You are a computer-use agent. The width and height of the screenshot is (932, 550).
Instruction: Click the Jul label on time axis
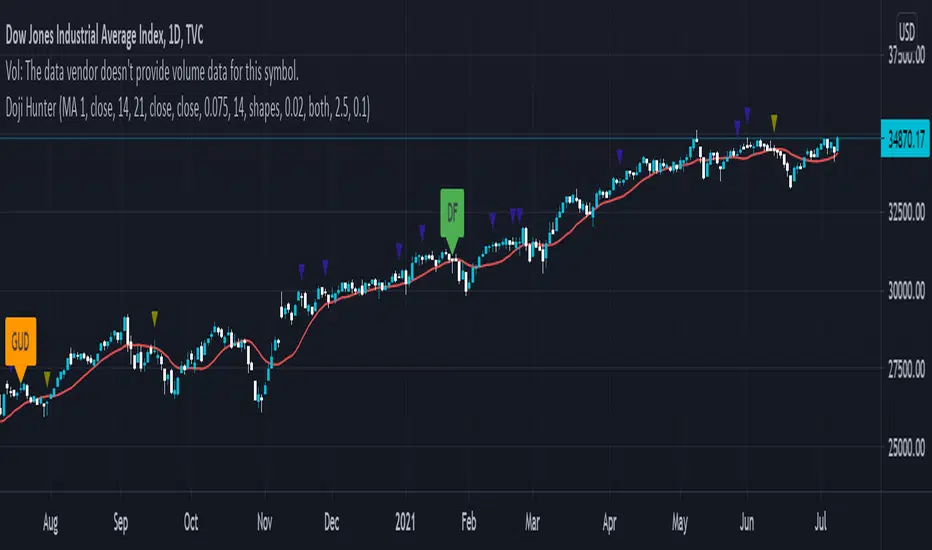click(821, 522)
